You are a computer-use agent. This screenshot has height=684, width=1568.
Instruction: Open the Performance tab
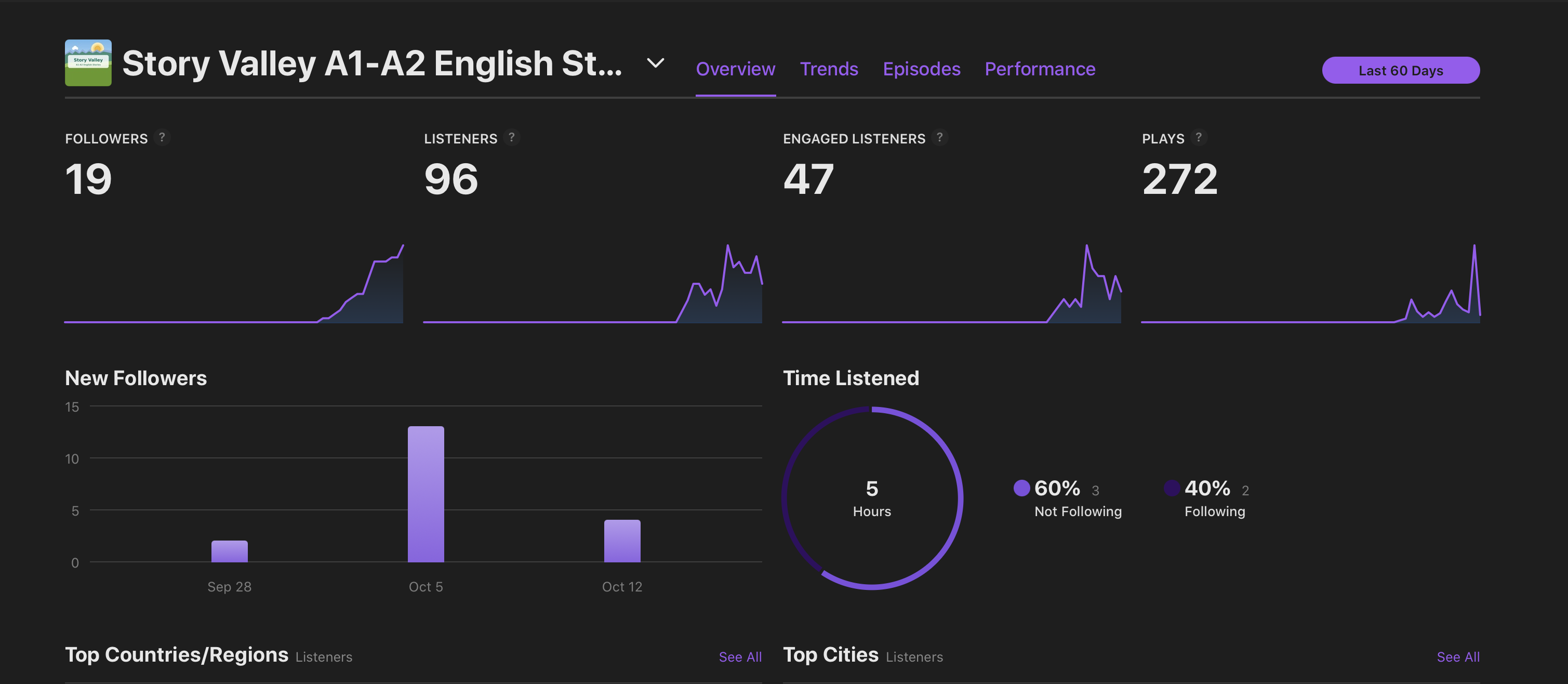coord(1040,69)
